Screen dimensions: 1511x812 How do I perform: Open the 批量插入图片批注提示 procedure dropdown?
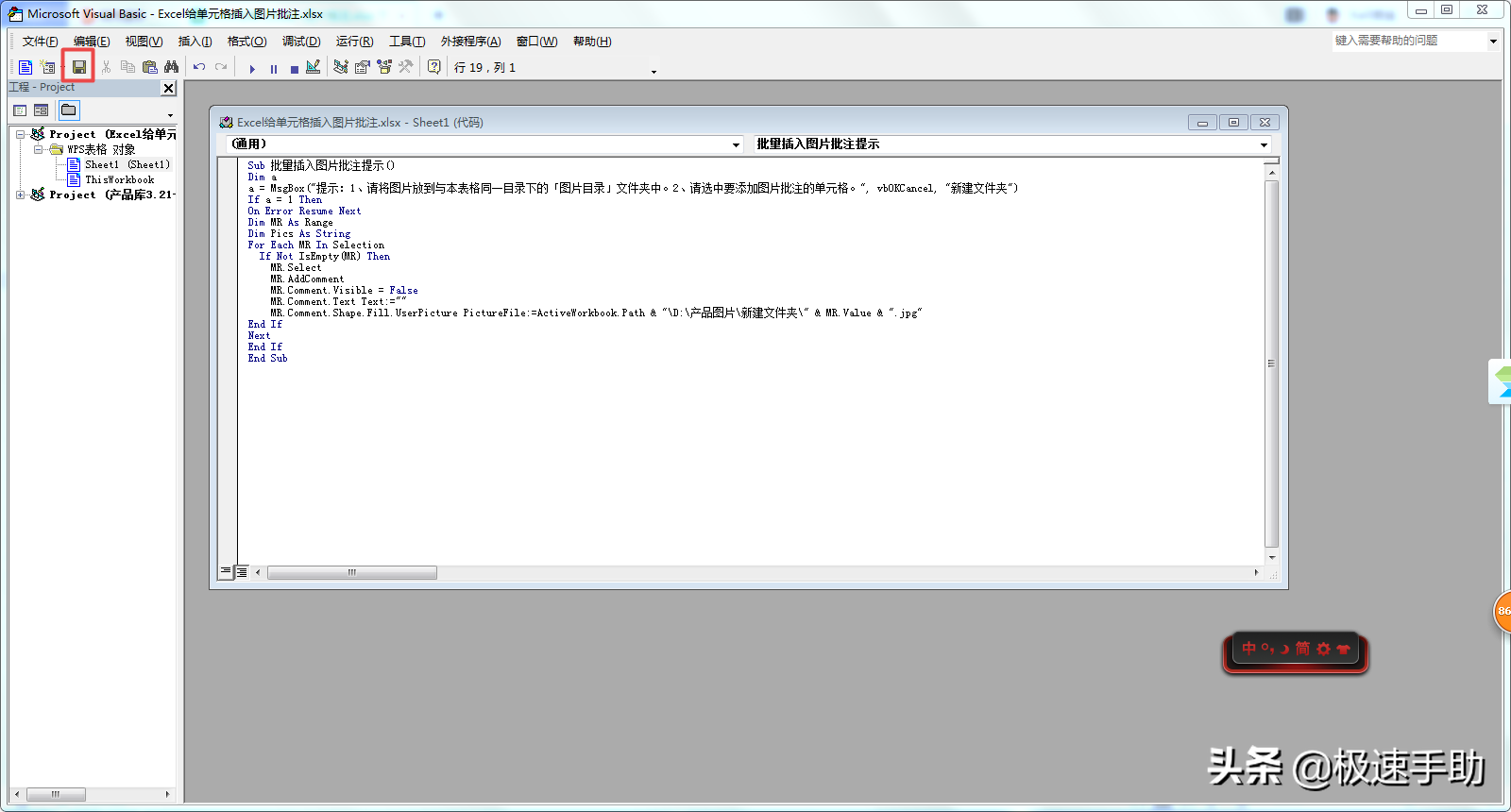coord(1264,144)
